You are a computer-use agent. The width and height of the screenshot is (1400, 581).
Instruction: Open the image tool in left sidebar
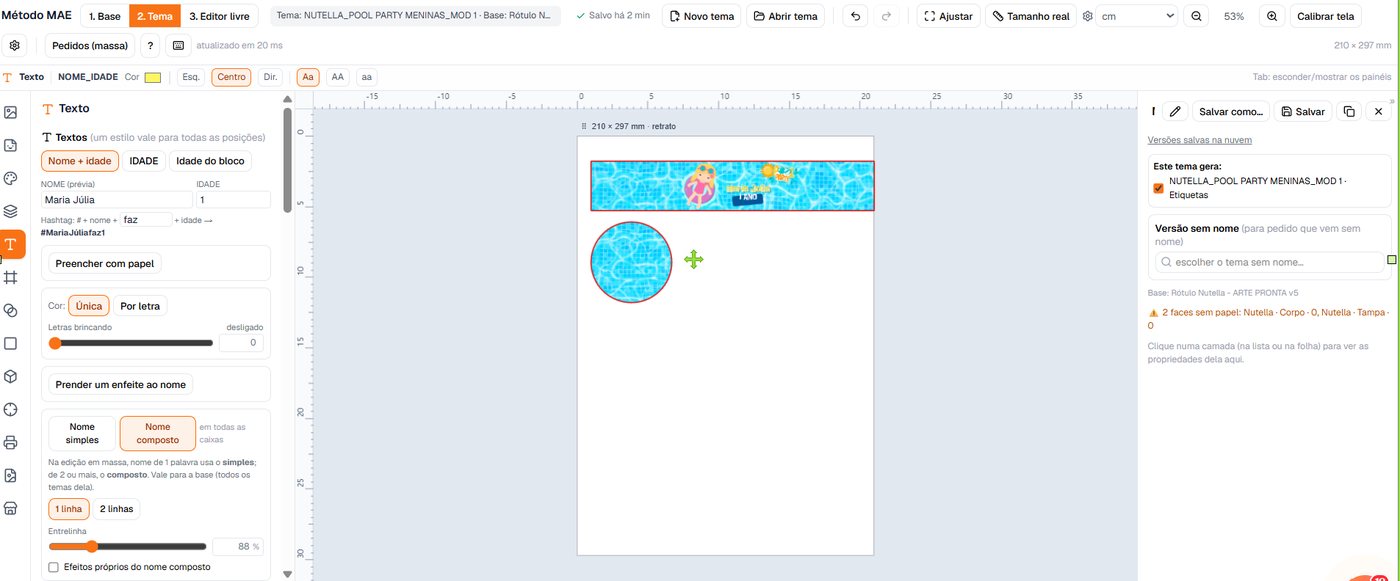(11, 113)
